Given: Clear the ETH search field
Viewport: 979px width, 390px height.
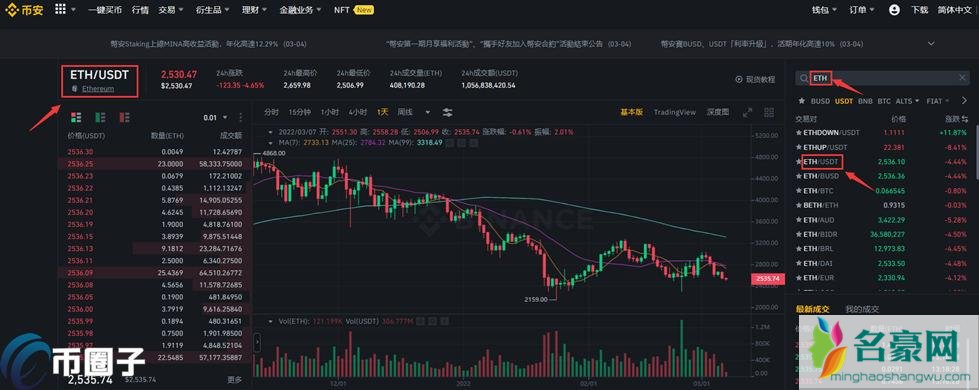Looking at the screenshot, I should coord(962,78).
